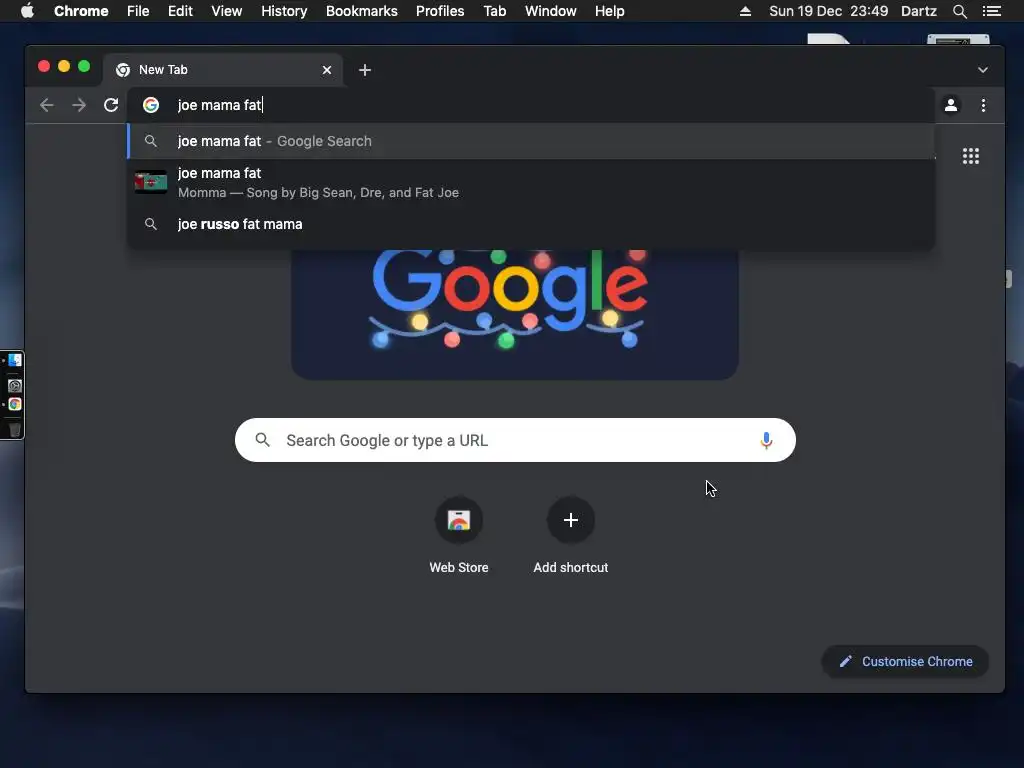Open a new tab with plus button
1024x768 pixels.
pos(365,70)
